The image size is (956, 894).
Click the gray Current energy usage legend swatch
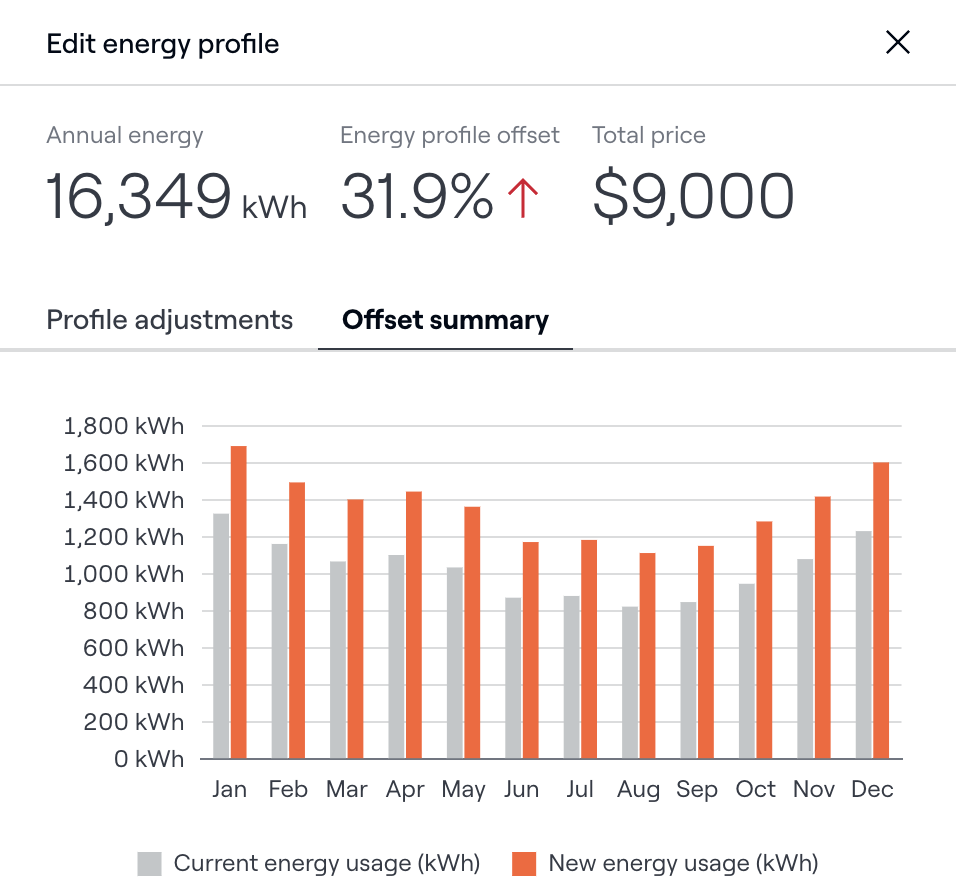coord(149,864)
